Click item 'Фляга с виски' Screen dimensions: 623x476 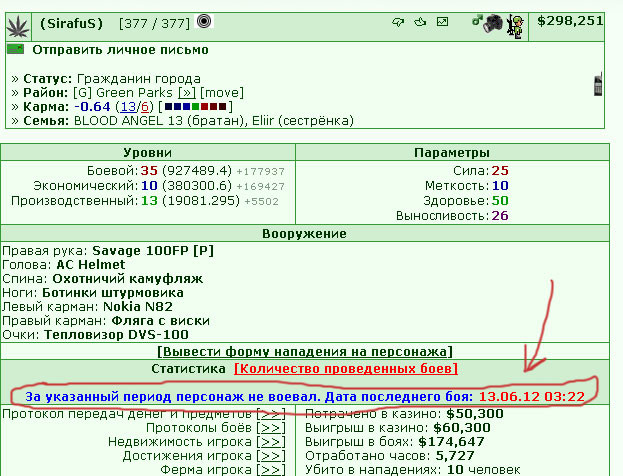pos(161,321)
